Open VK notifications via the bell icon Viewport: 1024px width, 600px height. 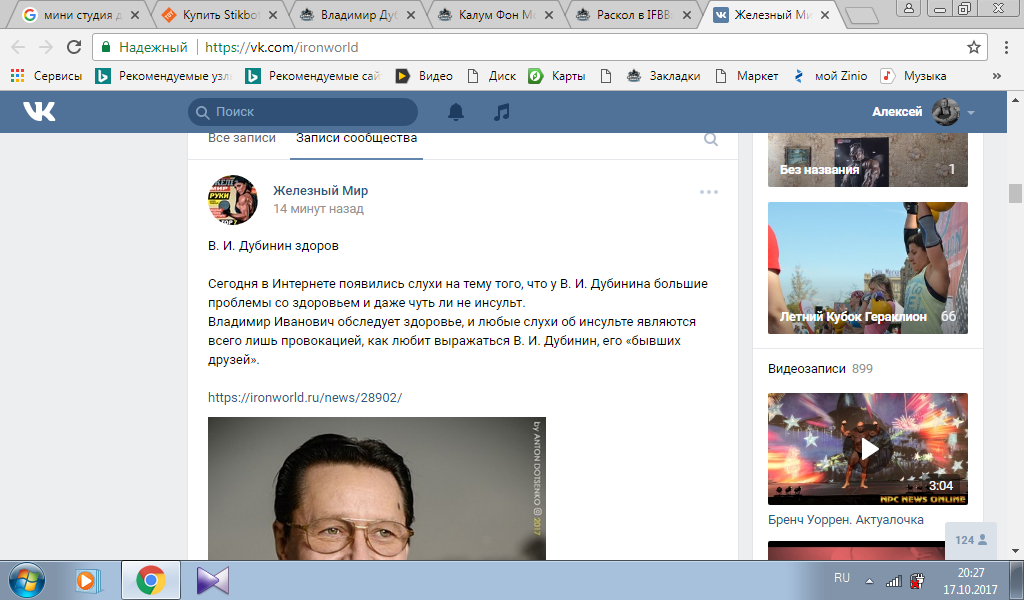coord(457,112)
